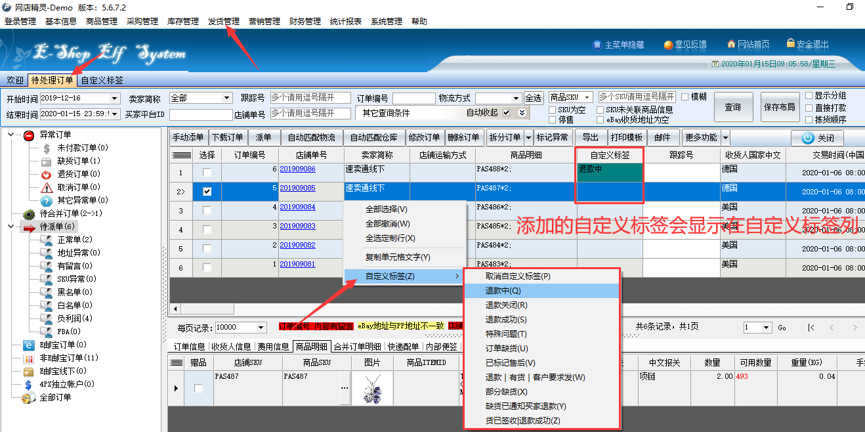Open the necklace product thumbnail image
865x432 pixels.
click(370, 389)
